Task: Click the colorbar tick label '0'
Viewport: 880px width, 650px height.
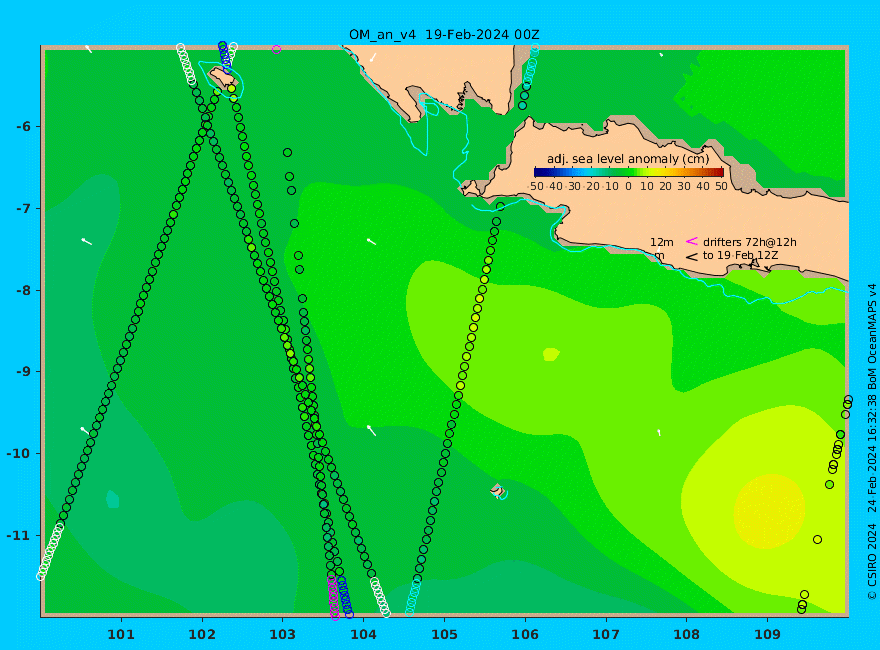Action: pyautogui.click(x=629, y=186)
